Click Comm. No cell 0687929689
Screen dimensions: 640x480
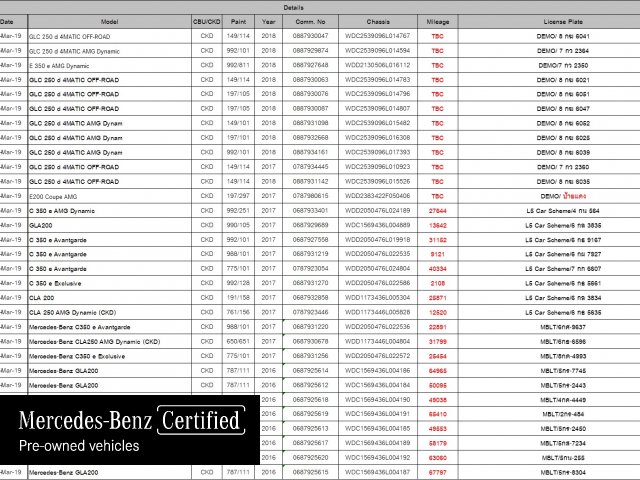click(x=310, y=225)
